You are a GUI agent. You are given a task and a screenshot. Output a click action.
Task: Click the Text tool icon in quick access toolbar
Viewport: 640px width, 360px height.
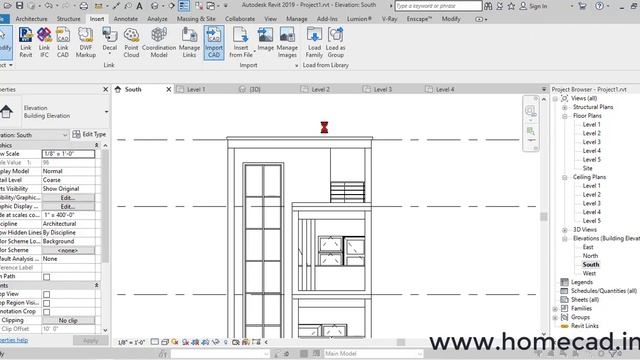tap(140, 6)
